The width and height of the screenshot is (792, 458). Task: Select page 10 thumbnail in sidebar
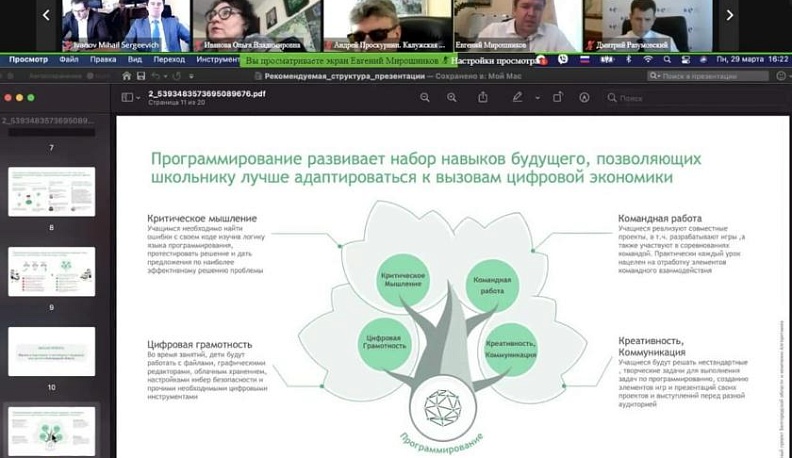pos(52,351)
